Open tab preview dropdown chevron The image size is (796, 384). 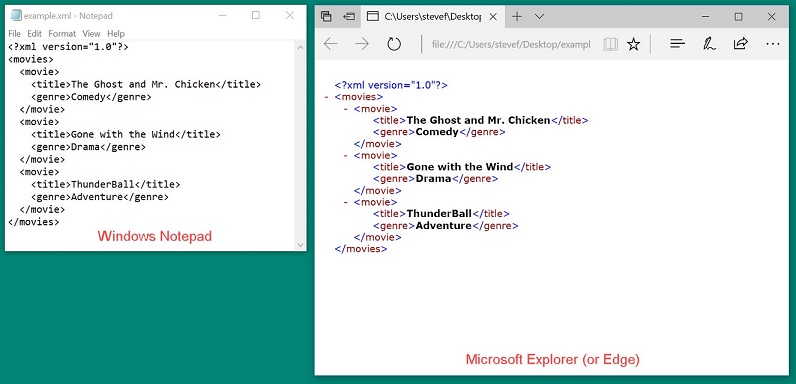tap(540, 17)
